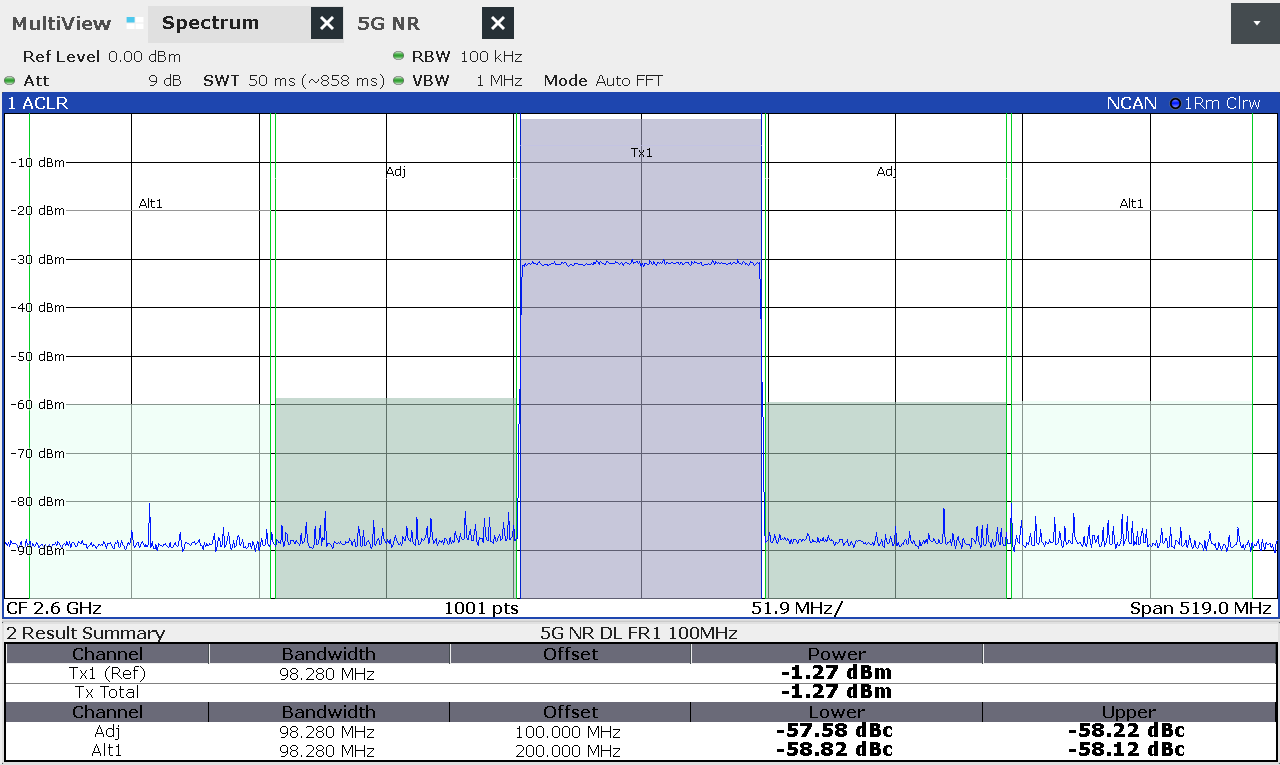
Task: Click the SWT 50 ms sweep time
Action: click(294, 81)
